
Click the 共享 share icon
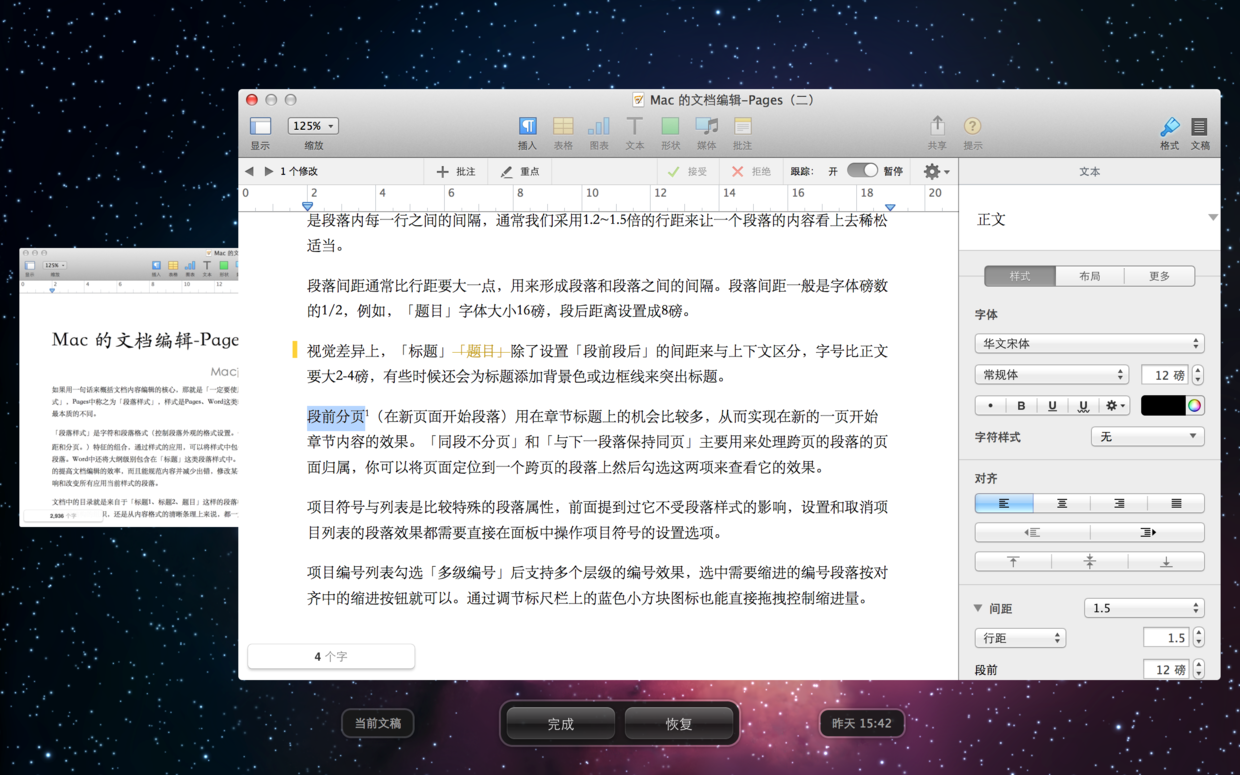[937, 125]
